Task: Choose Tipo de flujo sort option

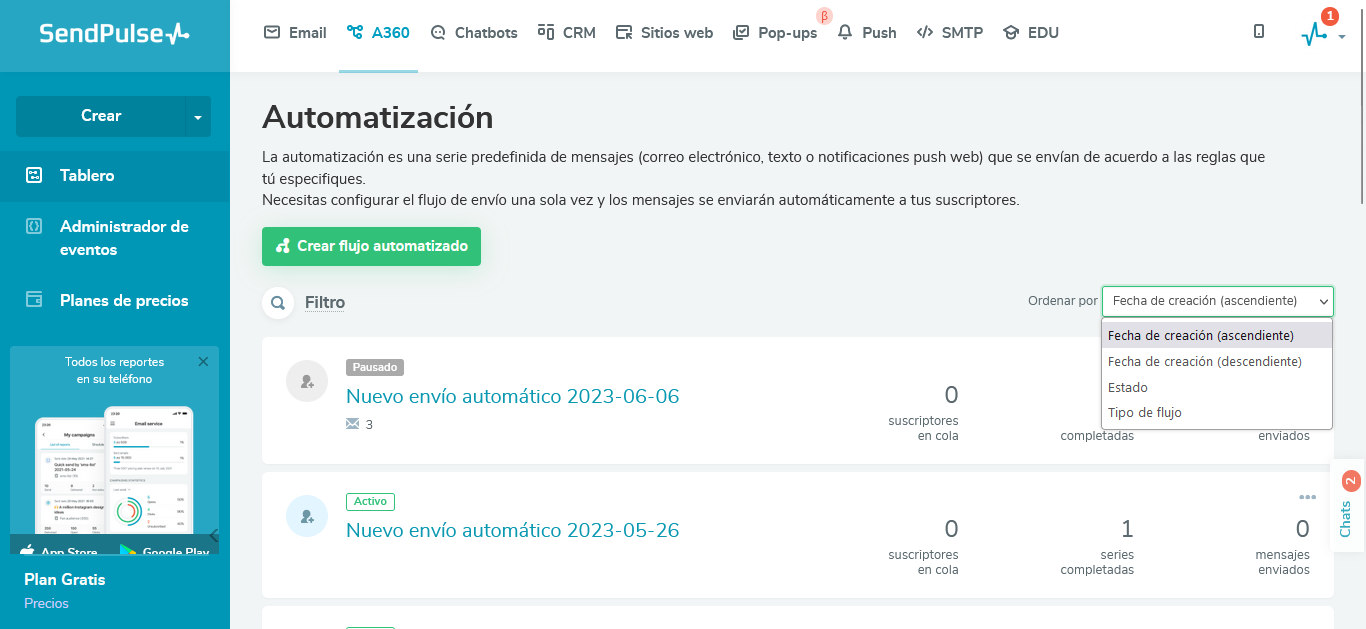Action: [1217, 412]
